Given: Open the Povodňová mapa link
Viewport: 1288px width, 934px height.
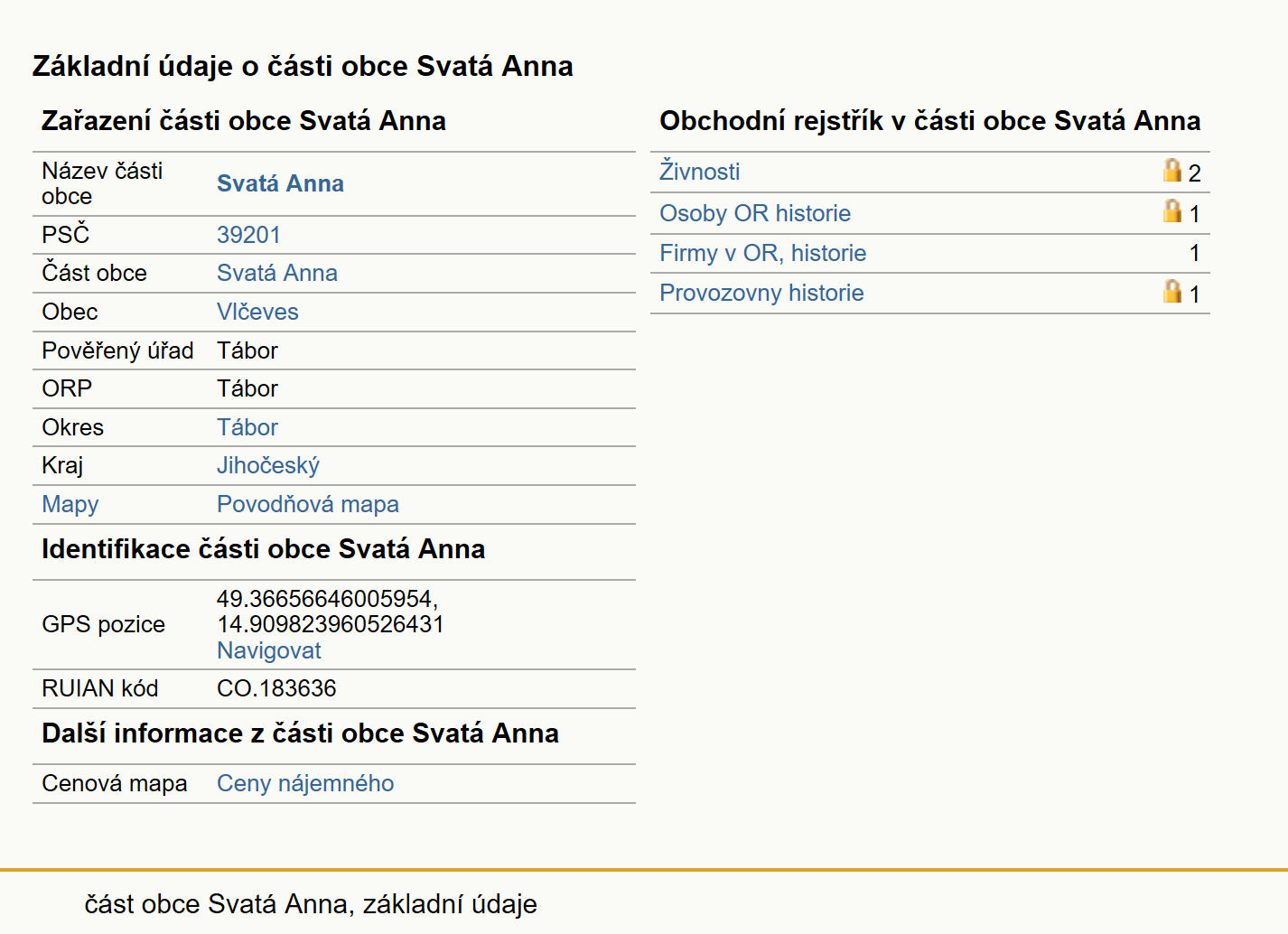Looking at the screenshot, I should pyautogui.click(x=308, y=504).
